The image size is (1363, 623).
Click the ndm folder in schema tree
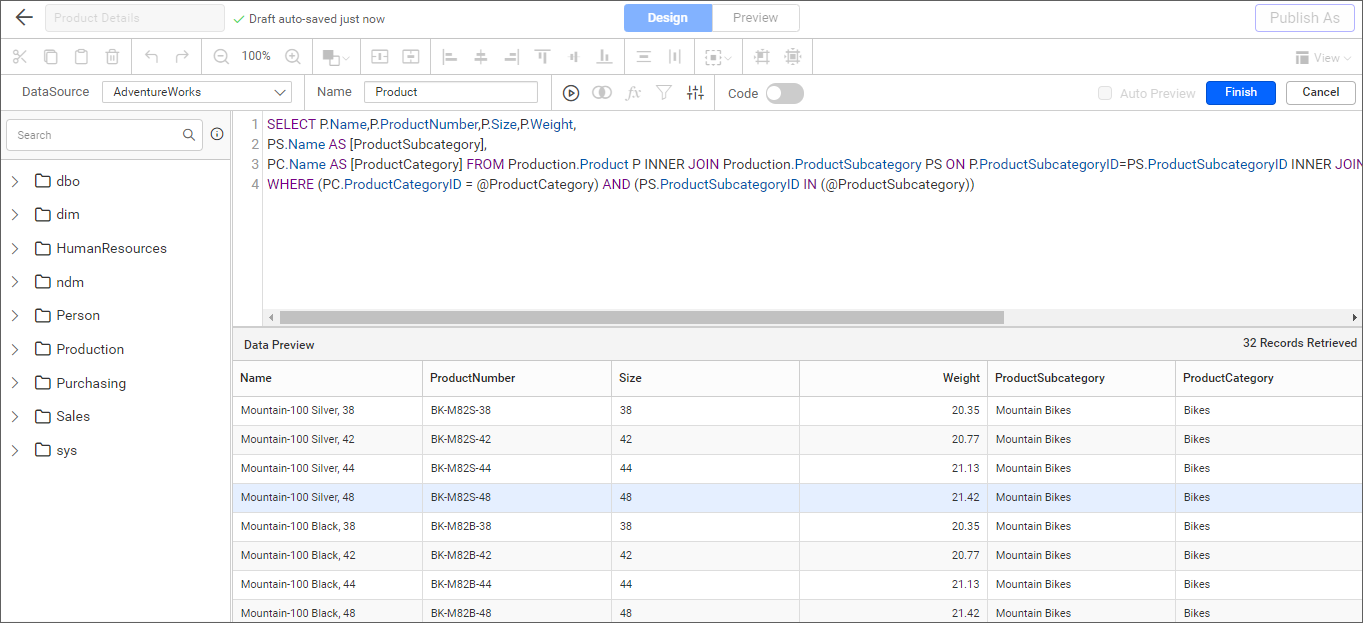point(60,282)
